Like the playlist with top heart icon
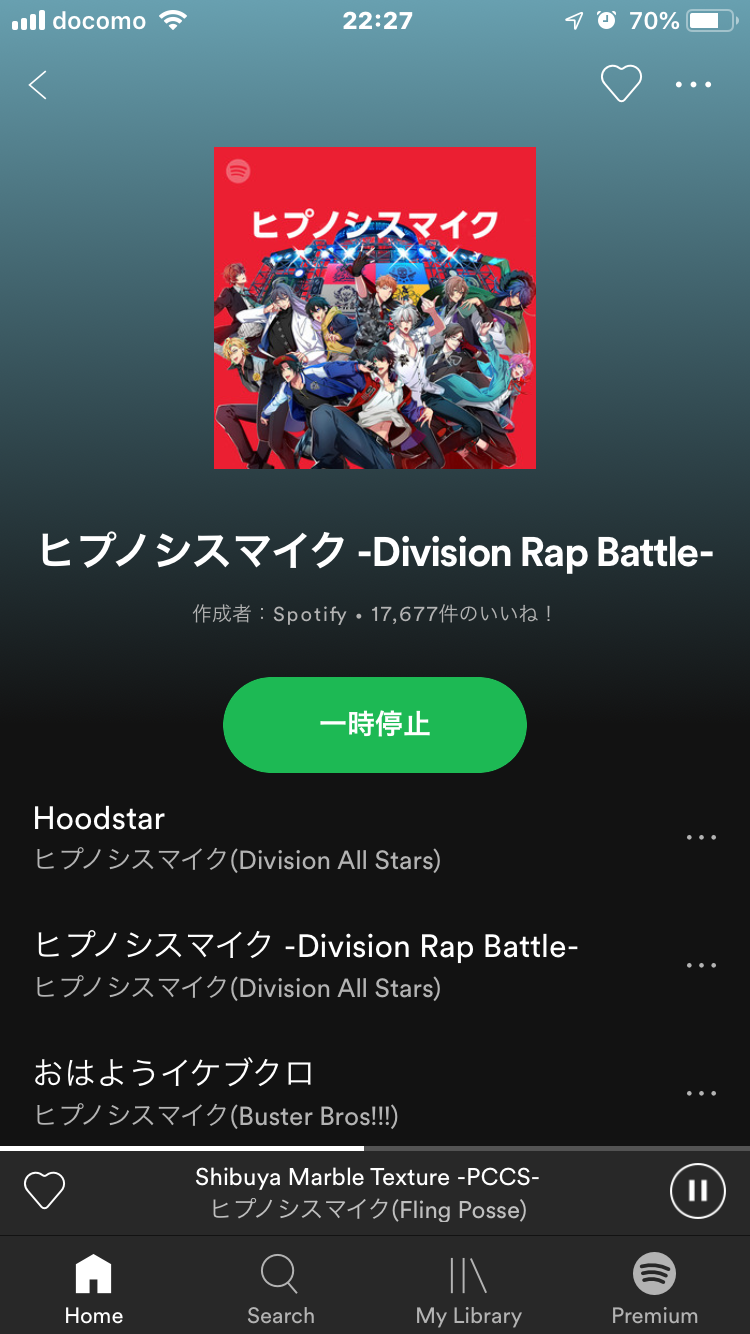This screenshot has width=750, height=1334. (x=621, y=84)
